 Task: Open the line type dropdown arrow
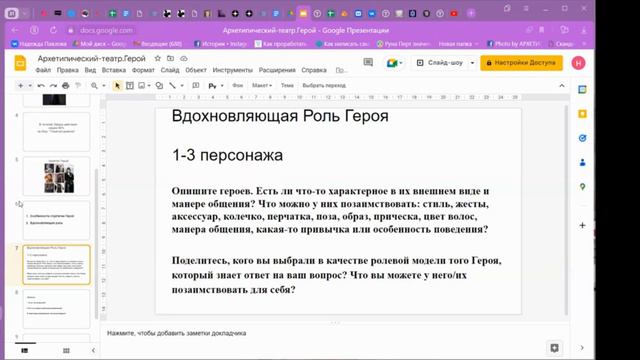(182, 86)
